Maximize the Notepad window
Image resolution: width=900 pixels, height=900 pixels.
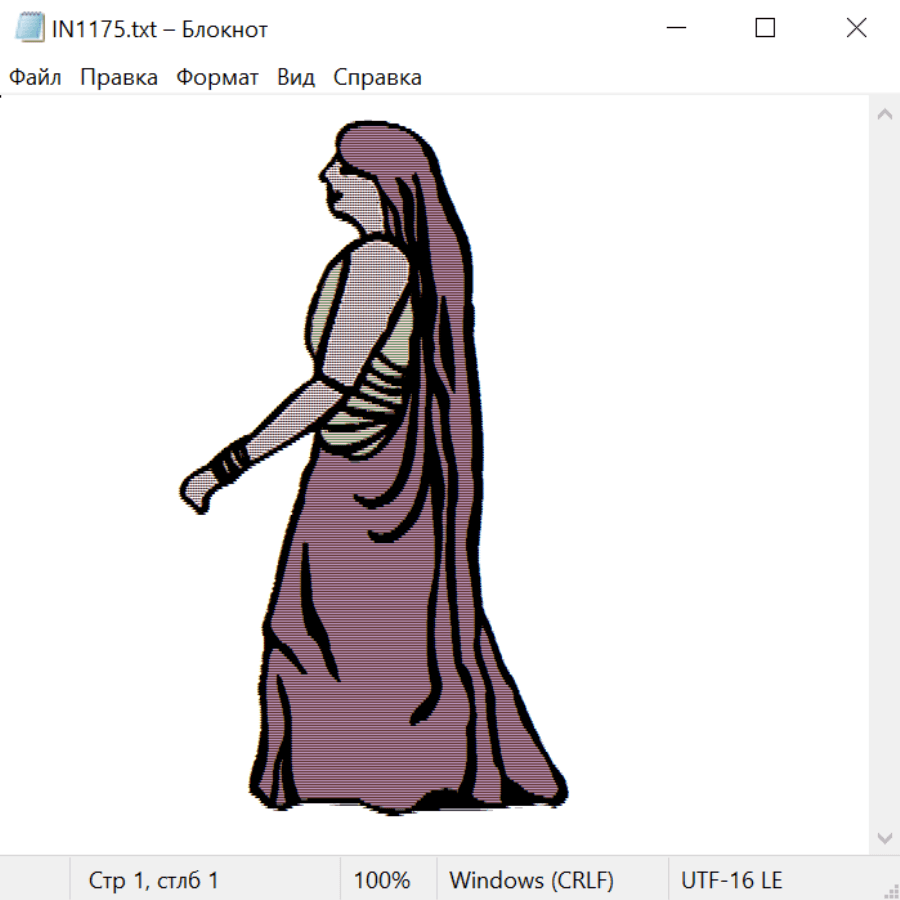tap(765, 28)
